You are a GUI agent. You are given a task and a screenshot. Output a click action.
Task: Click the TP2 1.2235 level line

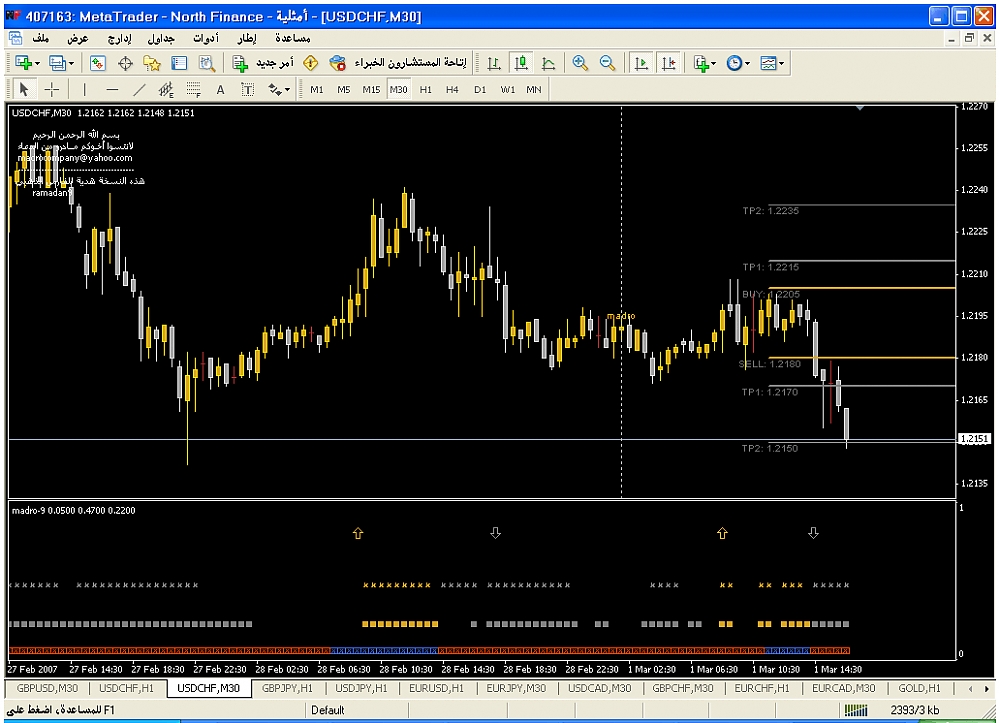[861, 205]
